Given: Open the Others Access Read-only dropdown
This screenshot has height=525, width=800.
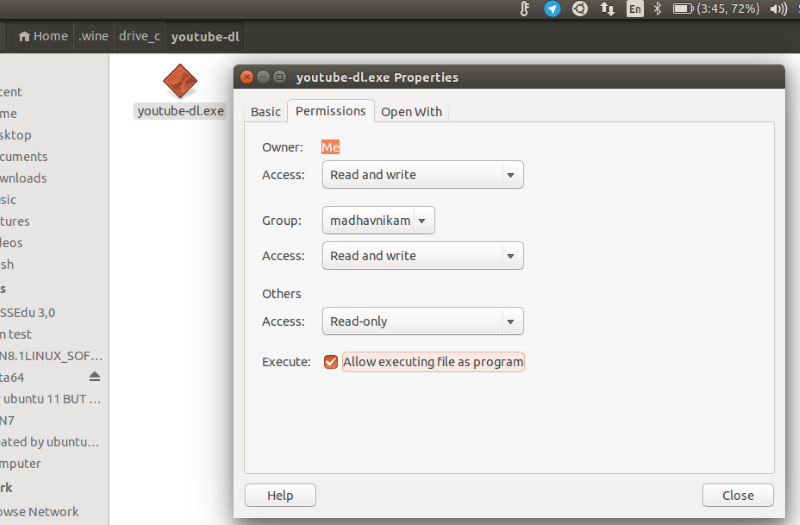Looking at the screenshot, I should (422, 321).
